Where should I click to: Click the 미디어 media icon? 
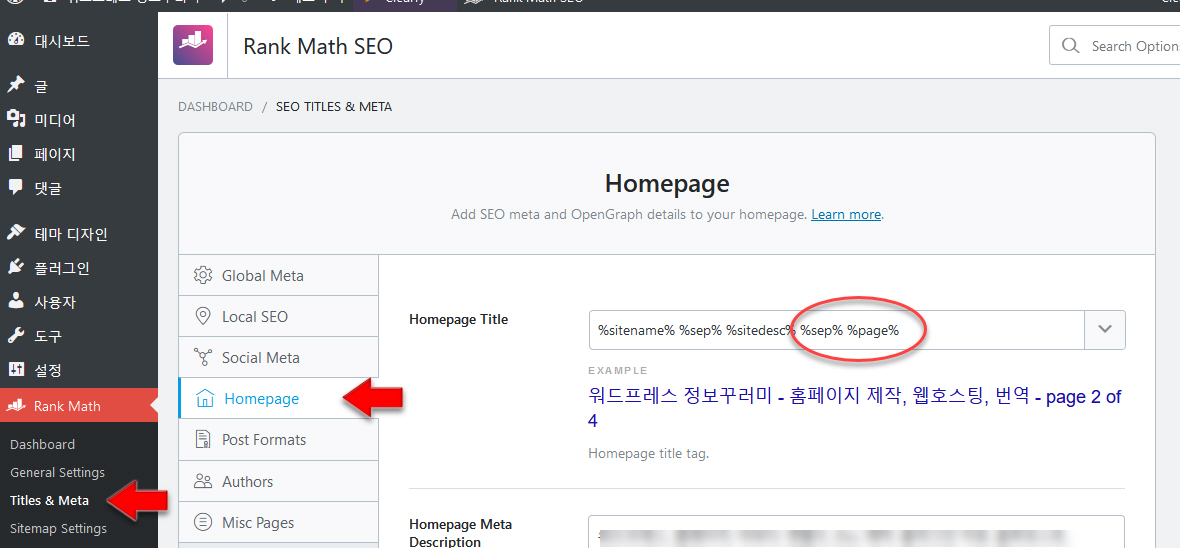[15, 120]
